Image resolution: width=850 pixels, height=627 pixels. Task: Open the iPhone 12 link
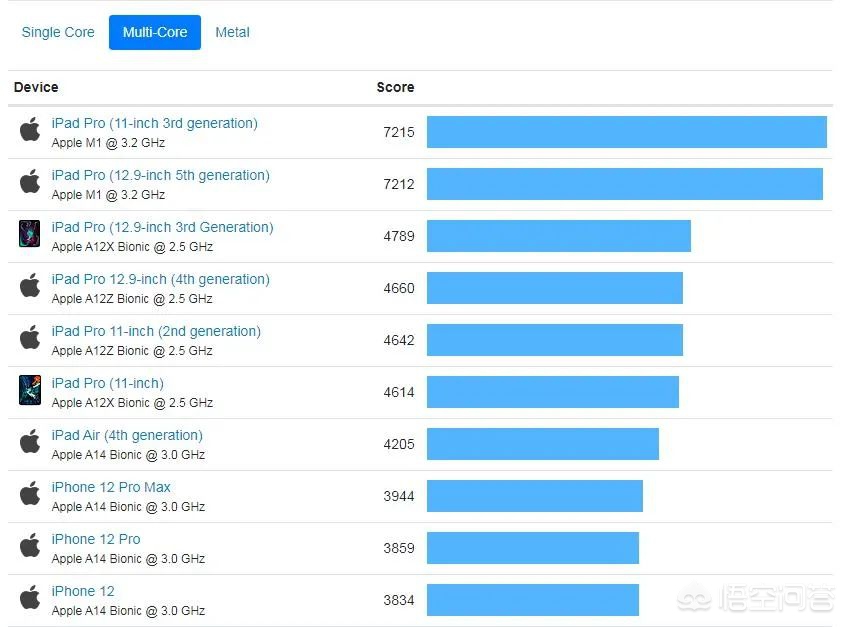coord(83,591)
